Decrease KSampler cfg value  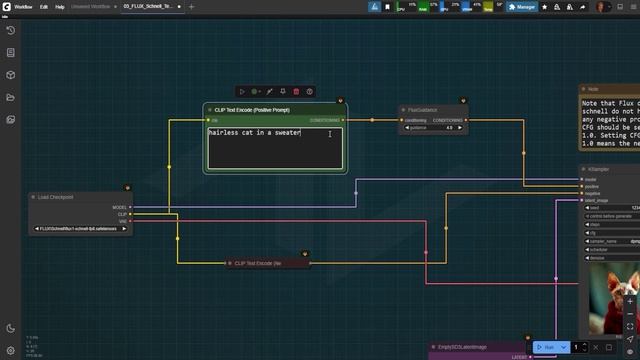[x=587, y=233]
